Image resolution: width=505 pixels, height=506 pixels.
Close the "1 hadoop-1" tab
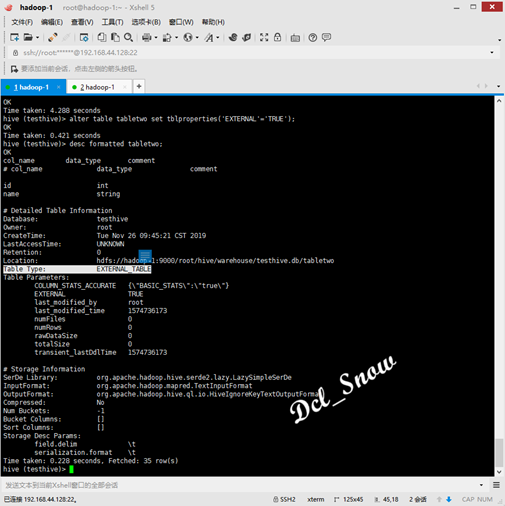tap(59, 87)
